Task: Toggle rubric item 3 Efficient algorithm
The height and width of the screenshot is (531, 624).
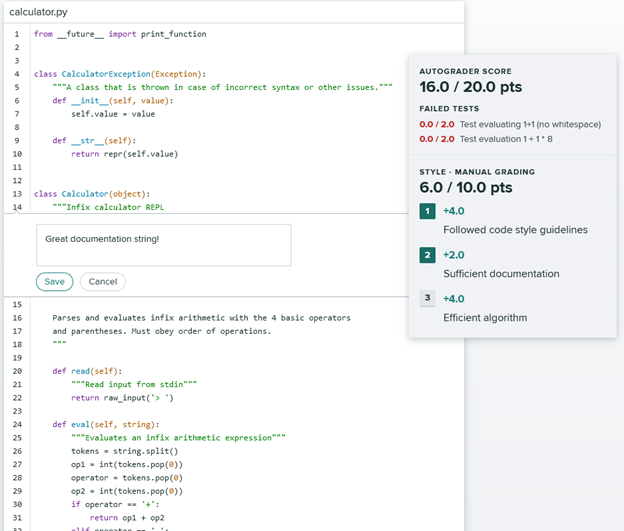Action: click(x=427, y=298)
